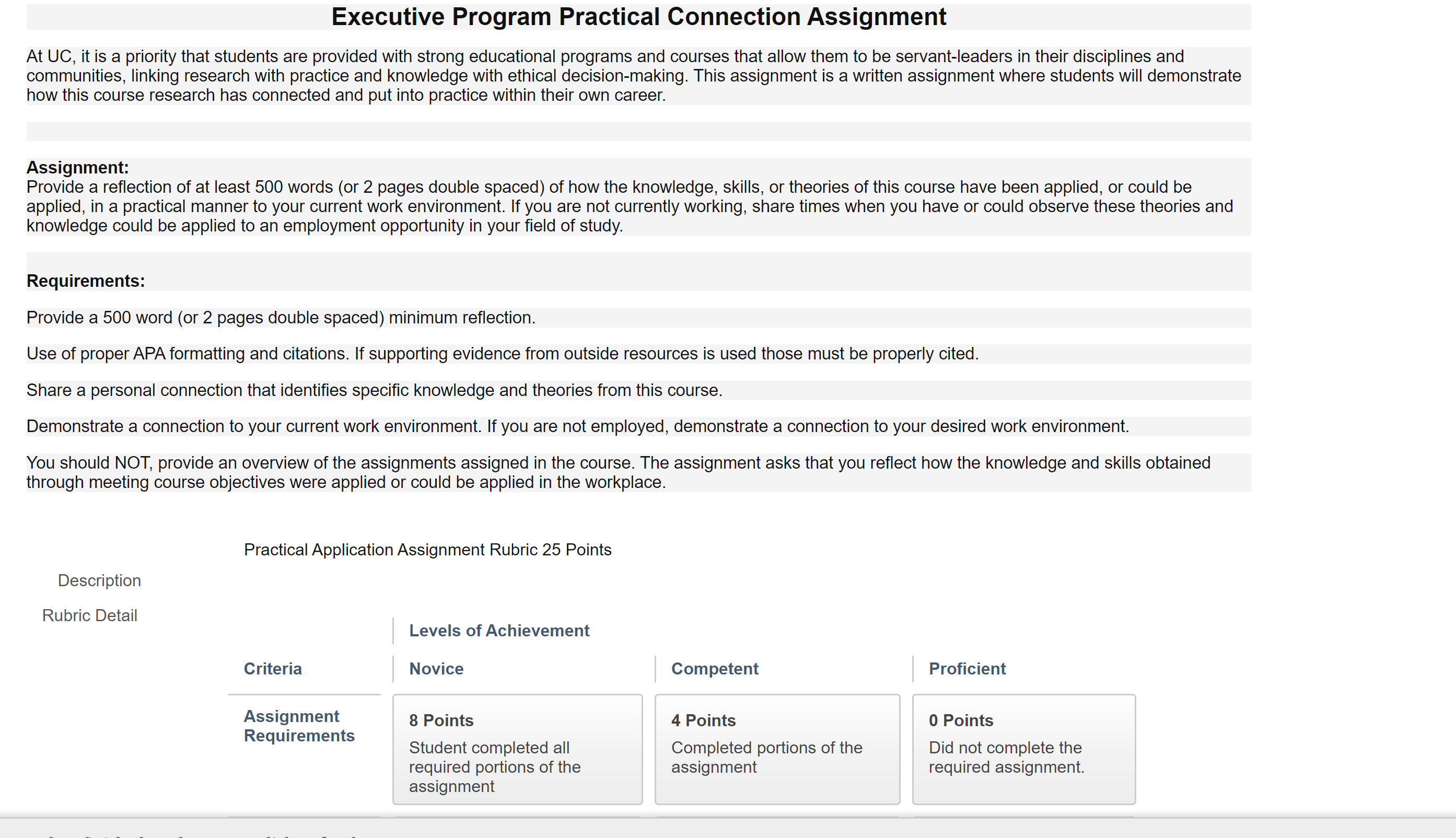Screen dimensions: 1456x838
Task: Click the 'At UC, it is a priority' intro paragraph
Action: tap(634, 75)
